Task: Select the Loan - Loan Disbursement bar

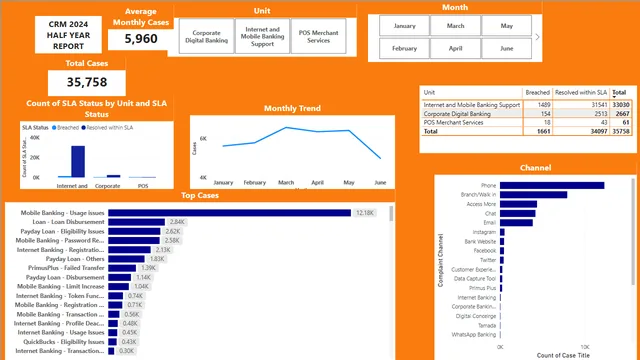Action: pos(137,222)
